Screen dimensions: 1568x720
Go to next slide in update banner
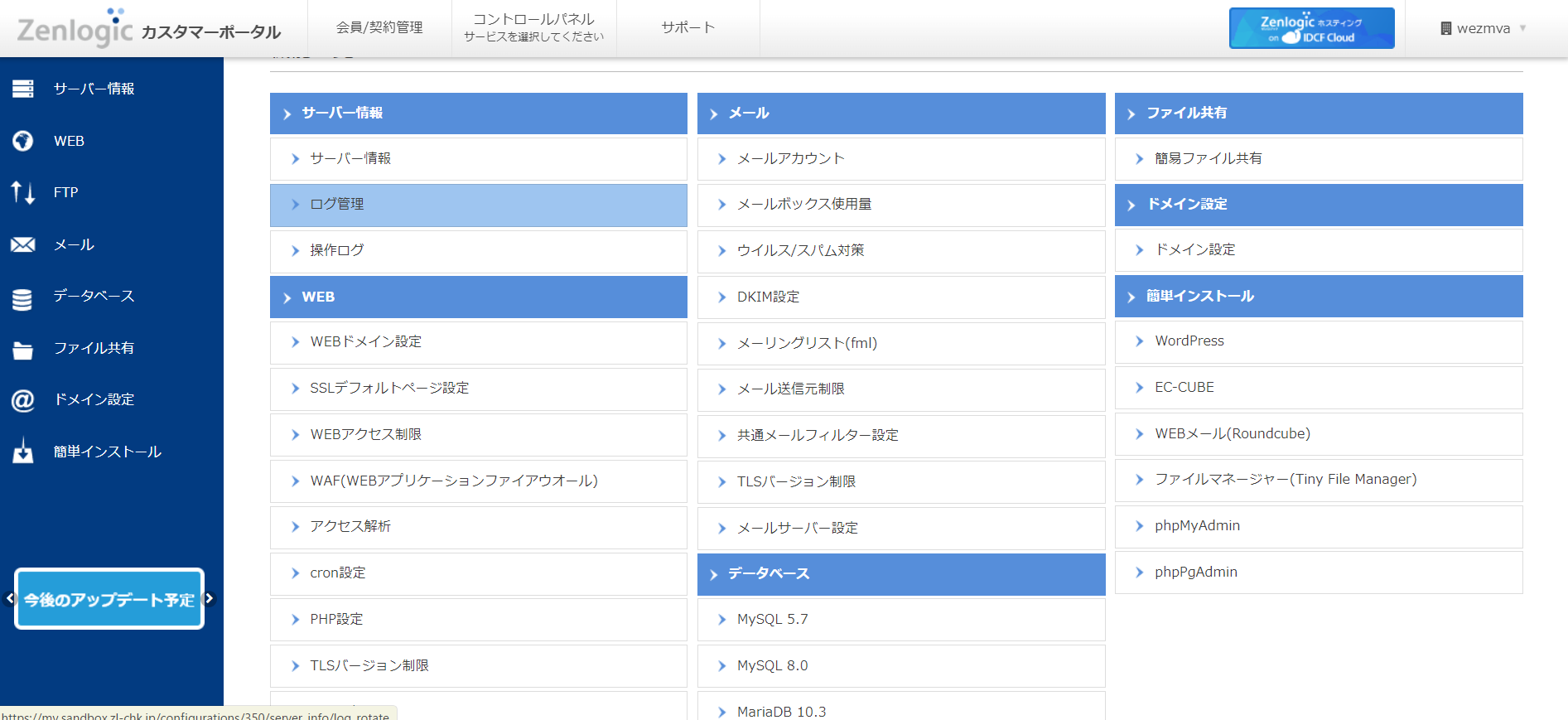click(210, 598)
